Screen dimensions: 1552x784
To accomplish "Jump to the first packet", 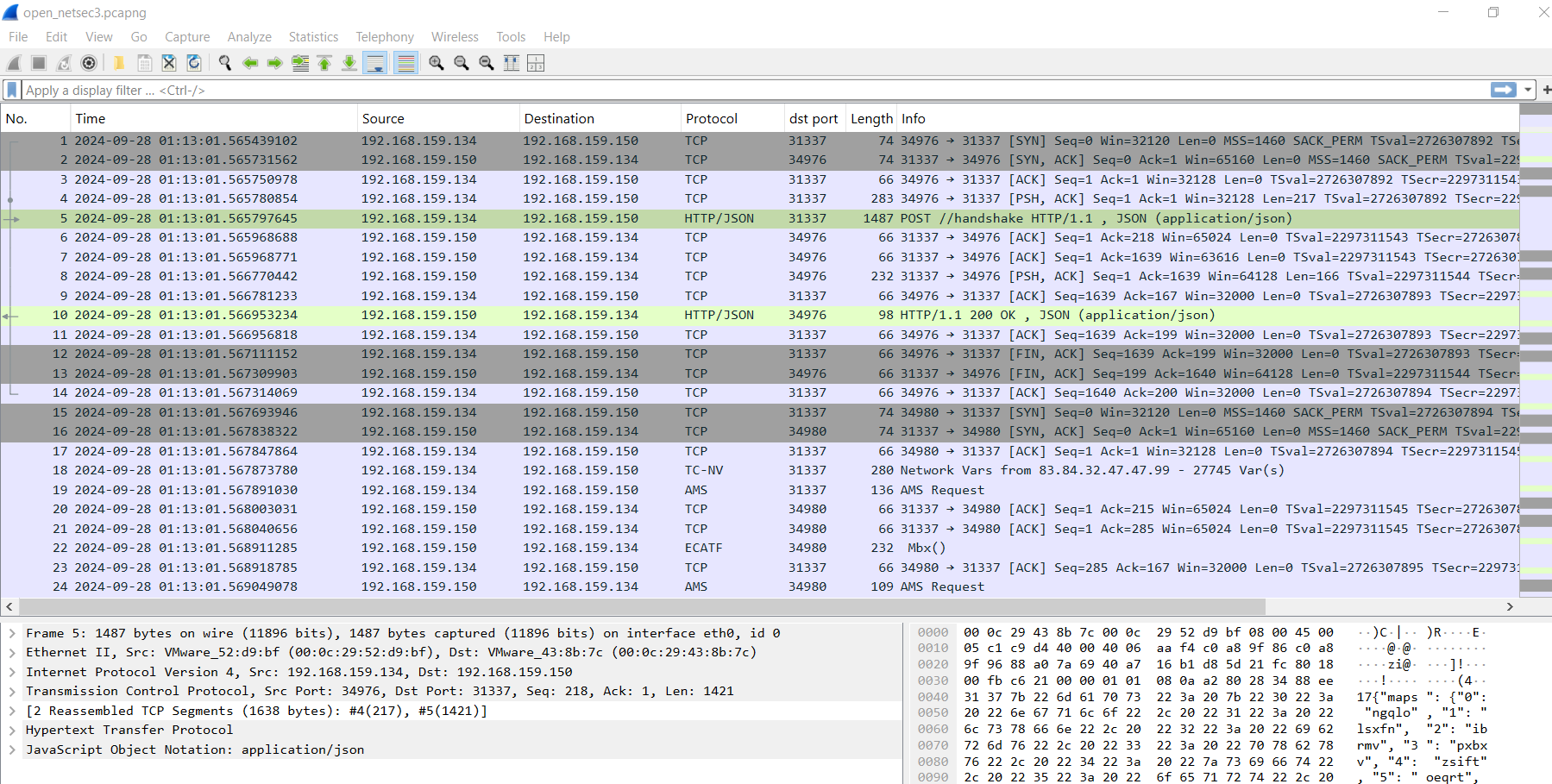I will [x=324, y=63].
